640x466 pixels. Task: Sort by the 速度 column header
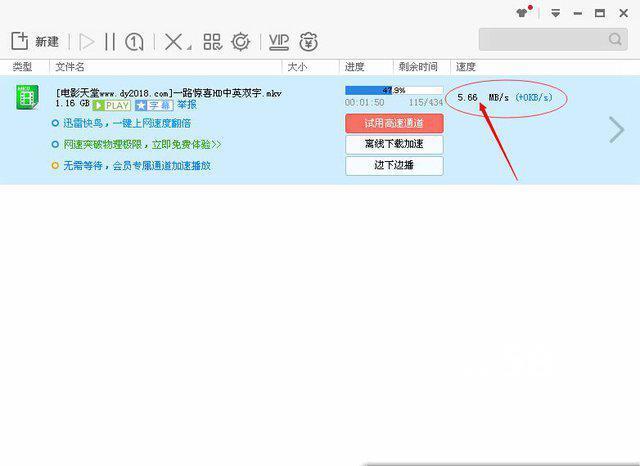(466, 67)
